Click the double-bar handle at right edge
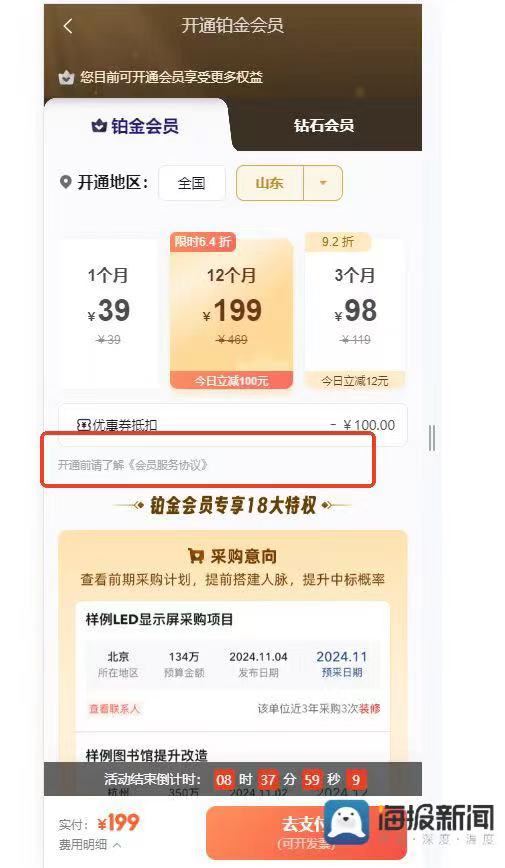The width and height of the screenshot is (505, 868). pos(431,438)
